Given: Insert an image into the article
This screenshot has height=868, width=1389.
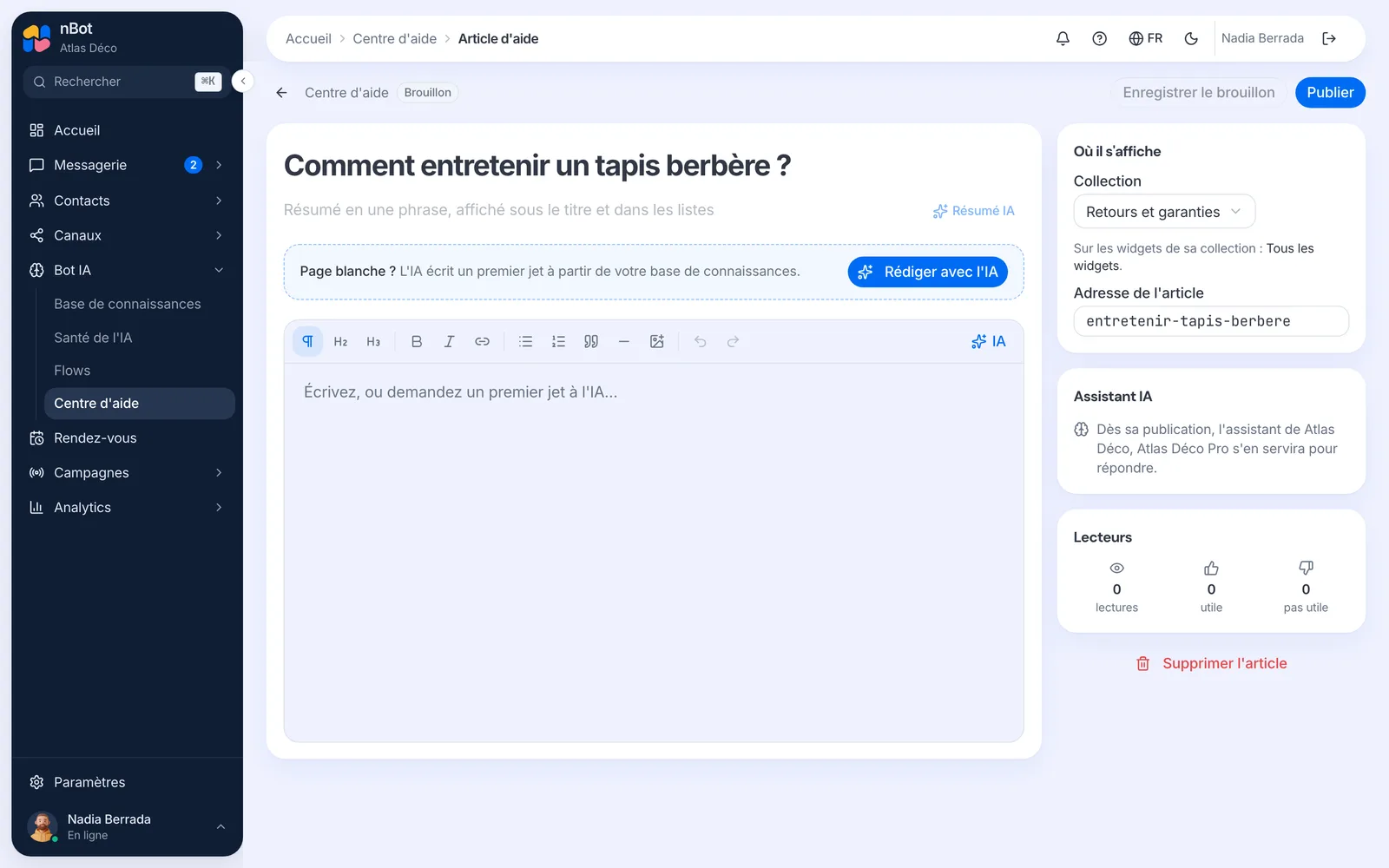Looking at the screenshot, I should pos(656,342).
